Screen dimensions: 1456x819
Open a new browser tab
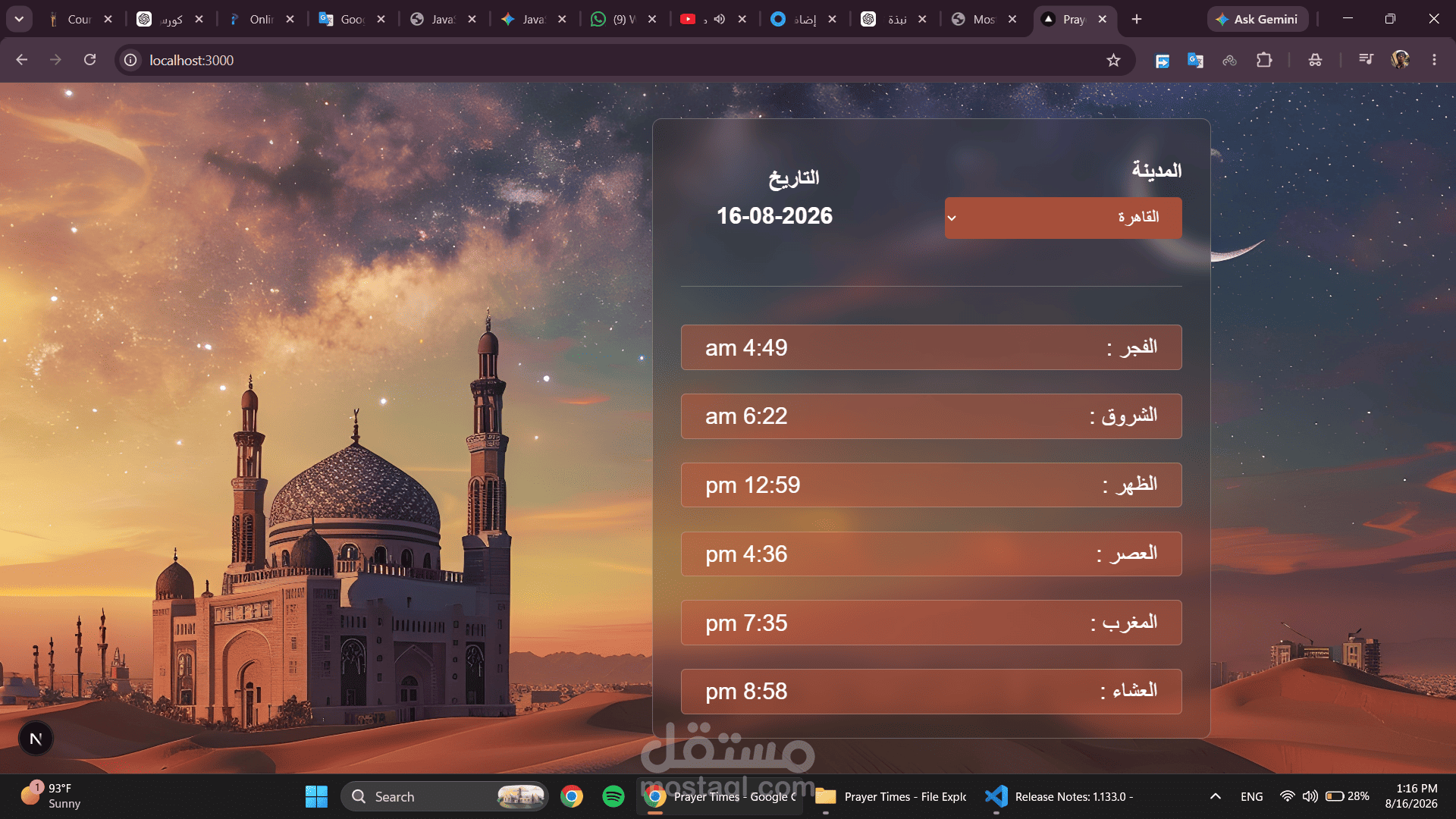click(x=1136, y=20)
